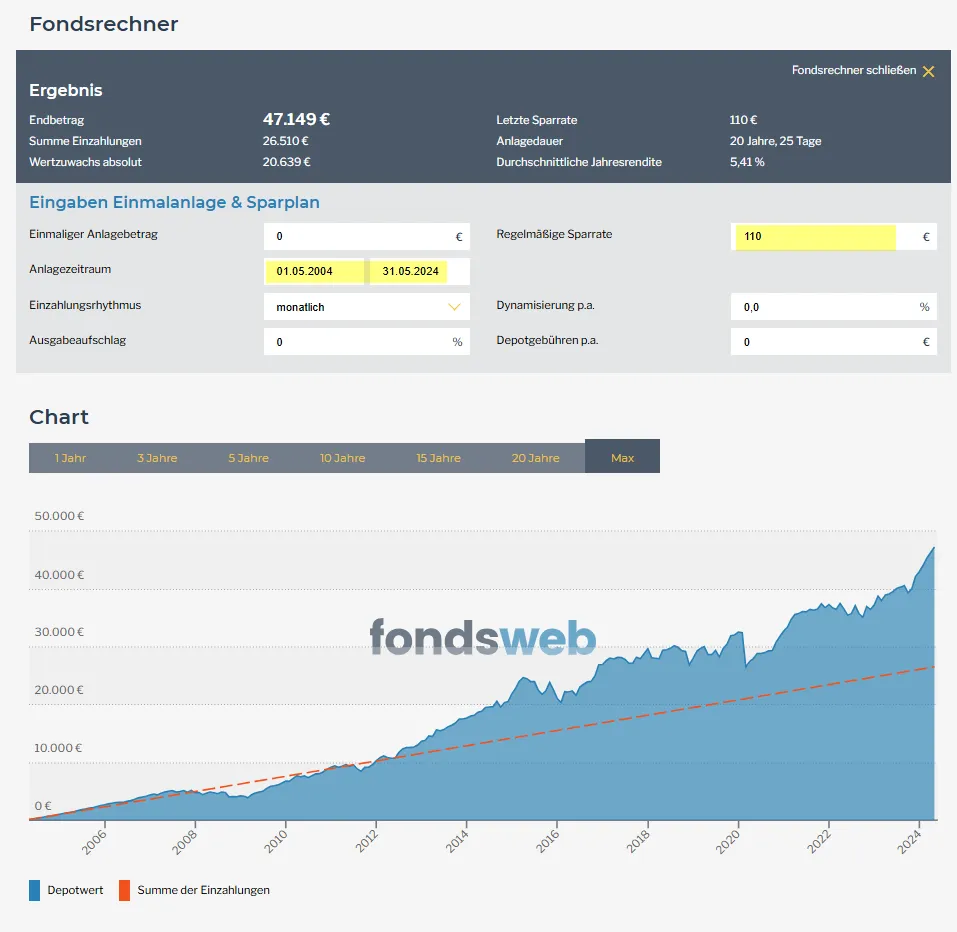Switch chart to the 1 Jahr tab
The image size is (957, 932).
point(70,458)
